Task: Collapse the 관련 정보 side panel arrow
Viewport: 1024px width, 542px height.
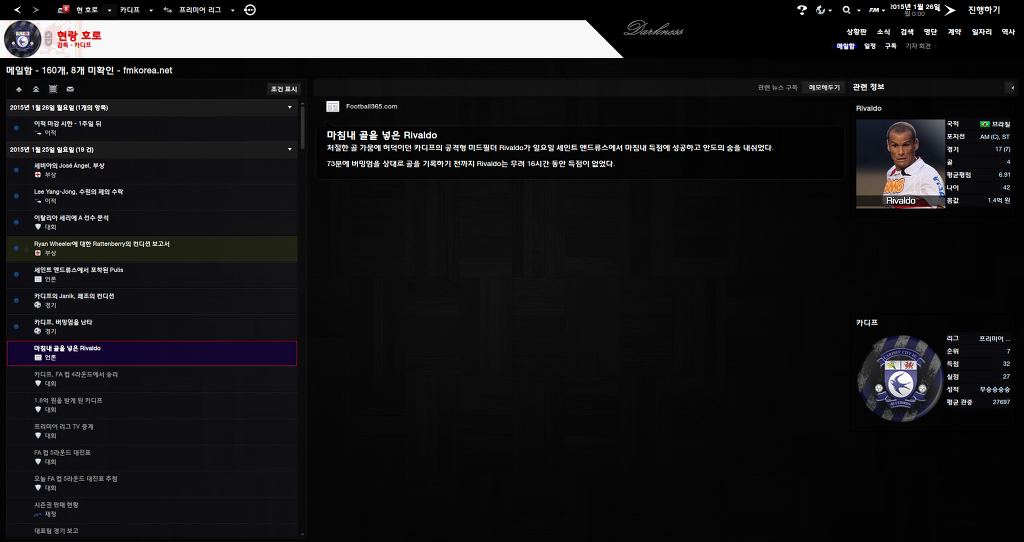Action: click(1012, 88)
